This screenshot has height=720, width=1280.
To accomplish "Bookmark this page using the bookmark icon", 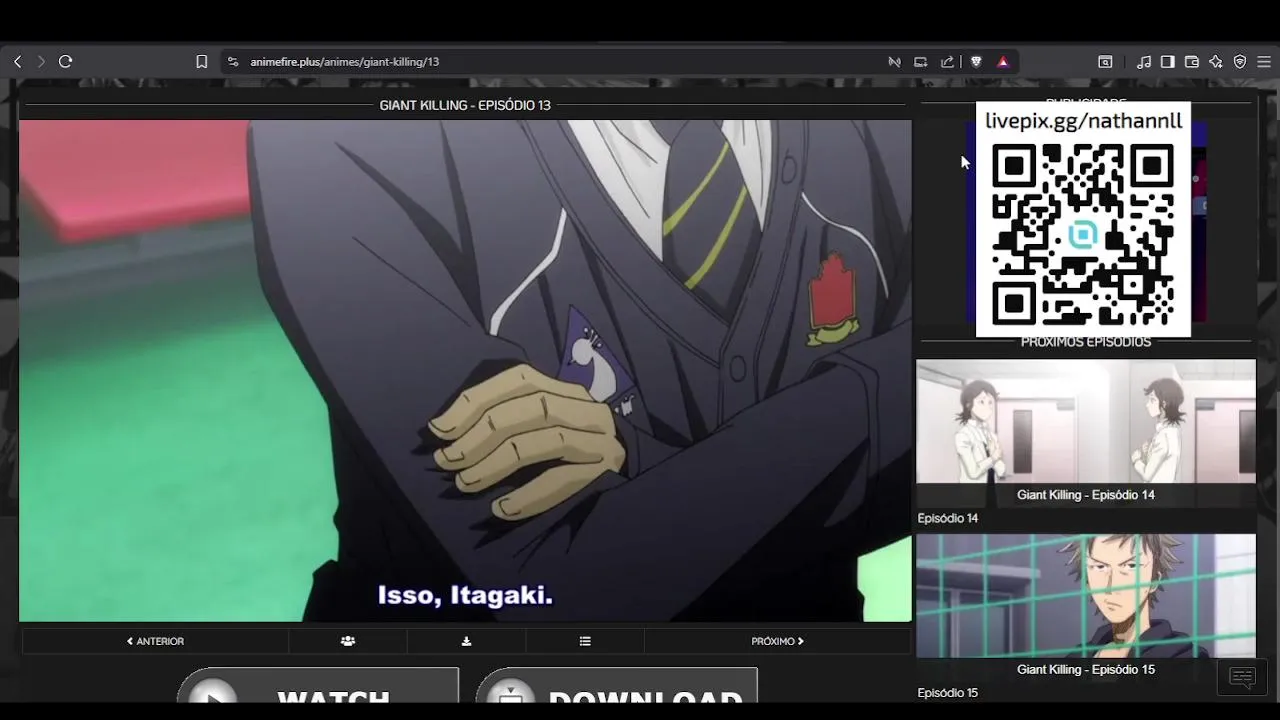I will (201, 62).
